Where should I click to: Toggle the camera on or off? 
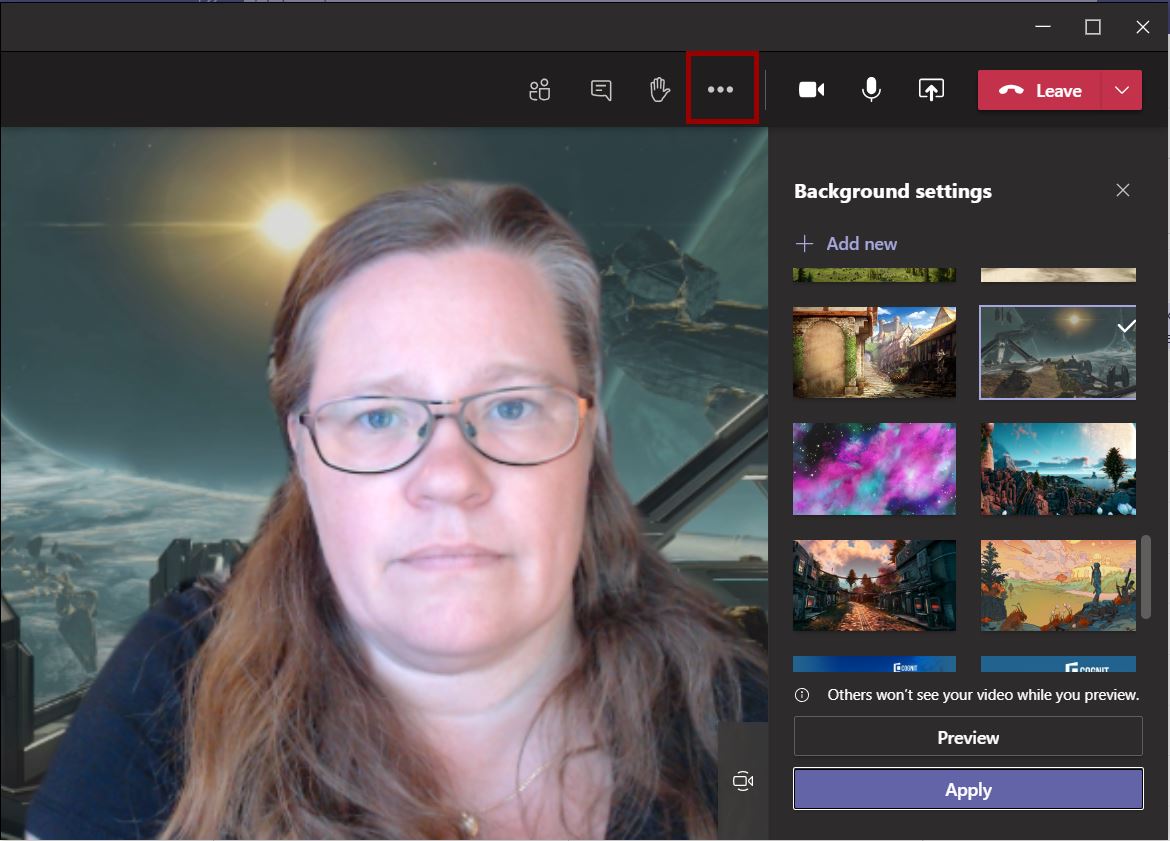coord(811,90)
